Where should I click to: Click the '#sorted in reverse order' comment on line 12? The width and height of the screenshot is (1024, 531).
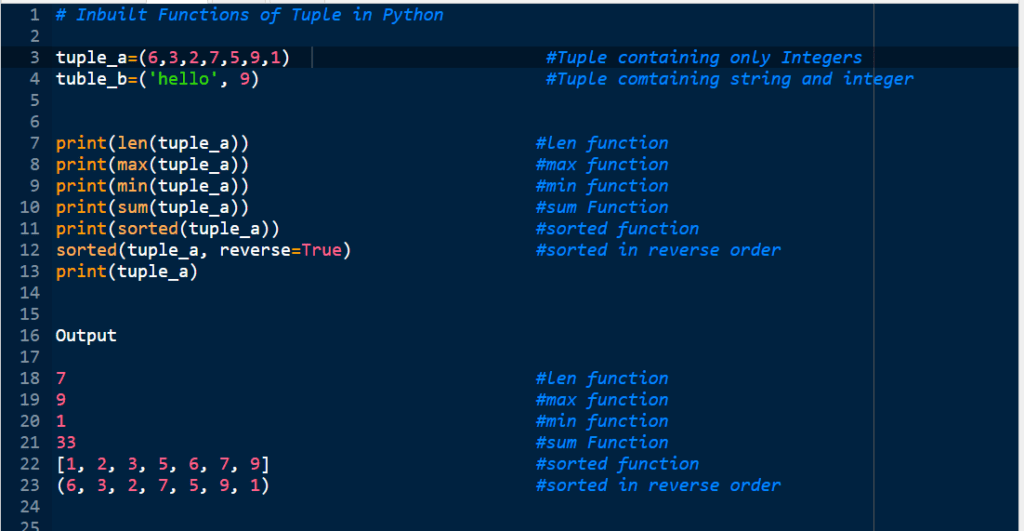point(657,250)
